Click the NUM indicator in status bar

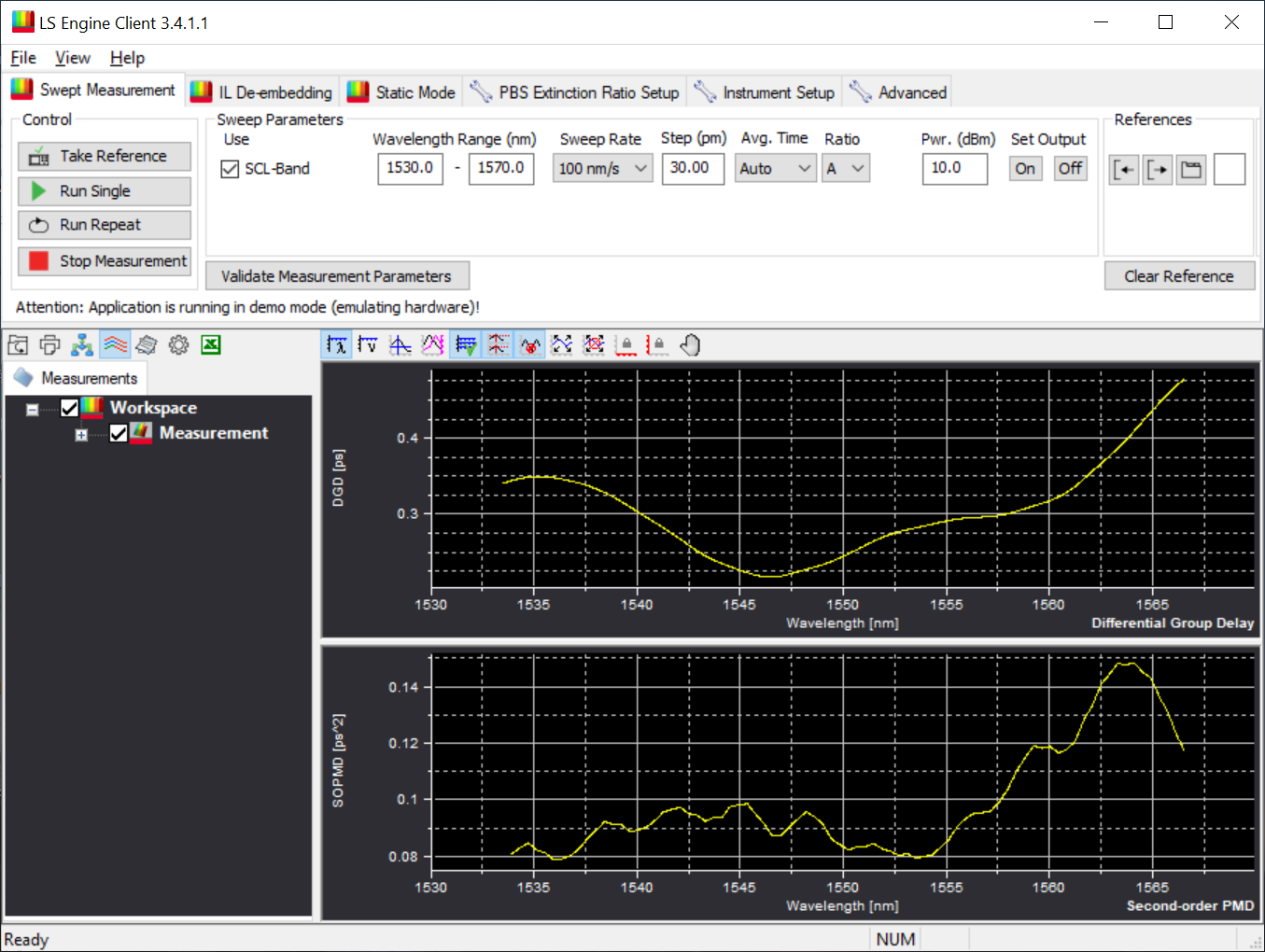895,940
